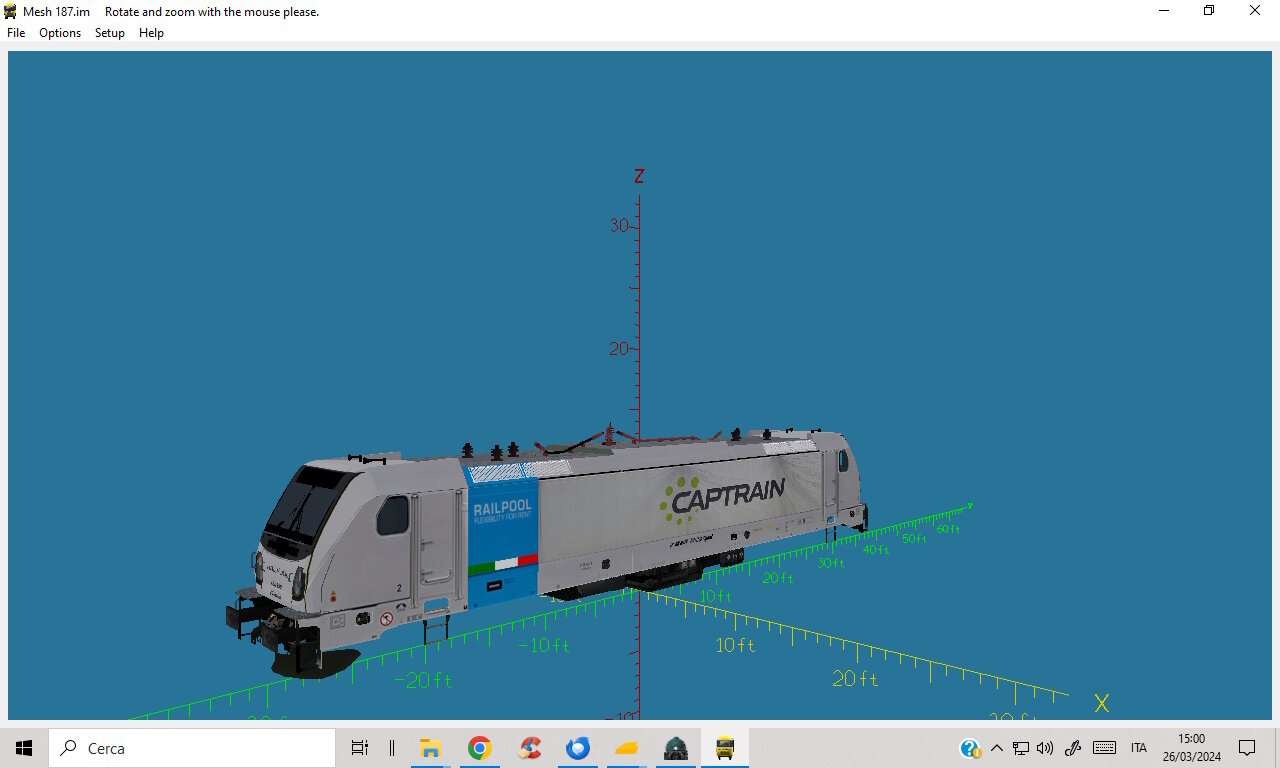Click the Cerca search box in taskbar
The image size is (1280, 768).
tap(192, 748)
